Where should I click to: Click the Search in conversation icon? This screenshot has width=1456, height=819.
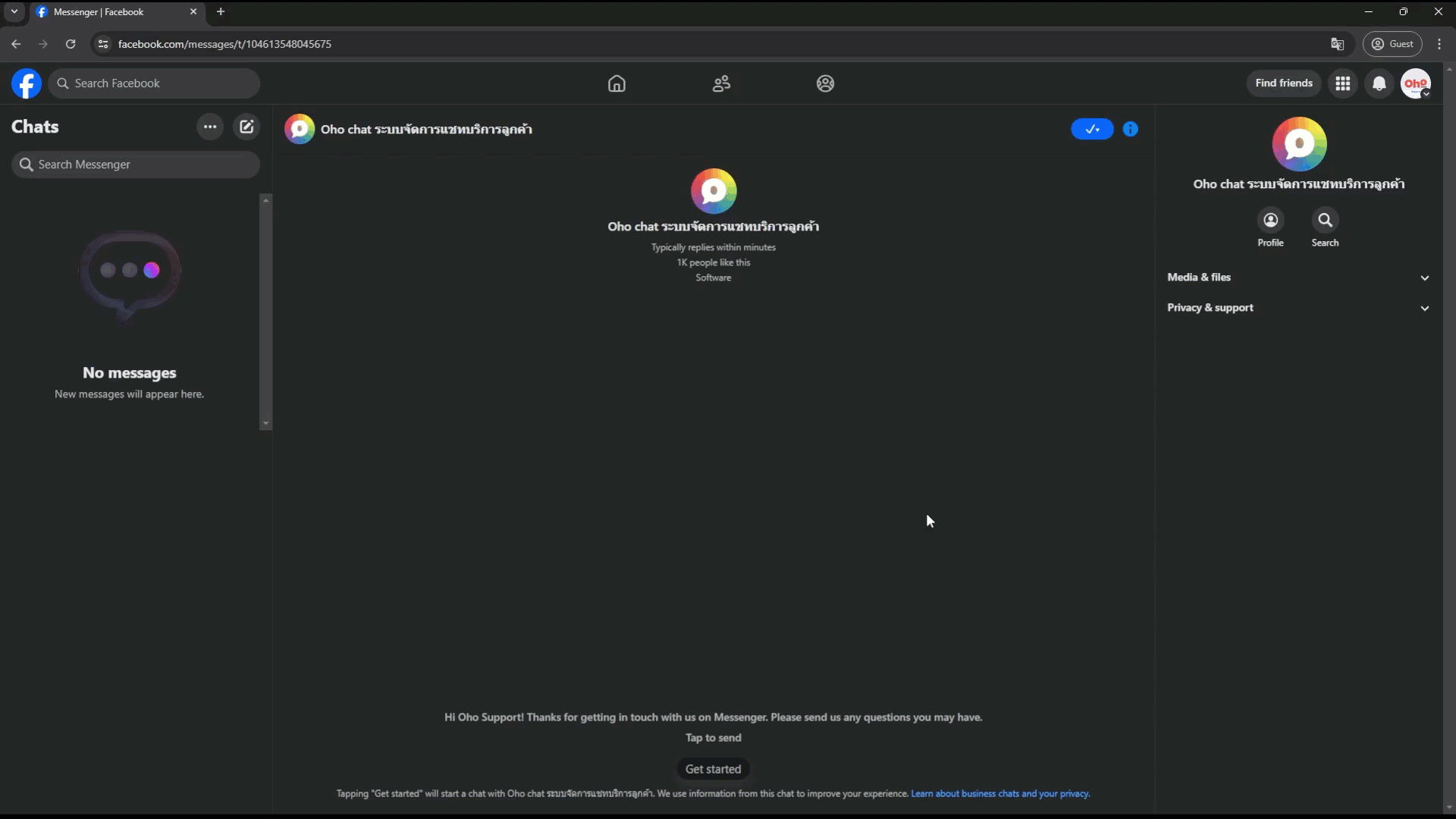pos(1325,220)
